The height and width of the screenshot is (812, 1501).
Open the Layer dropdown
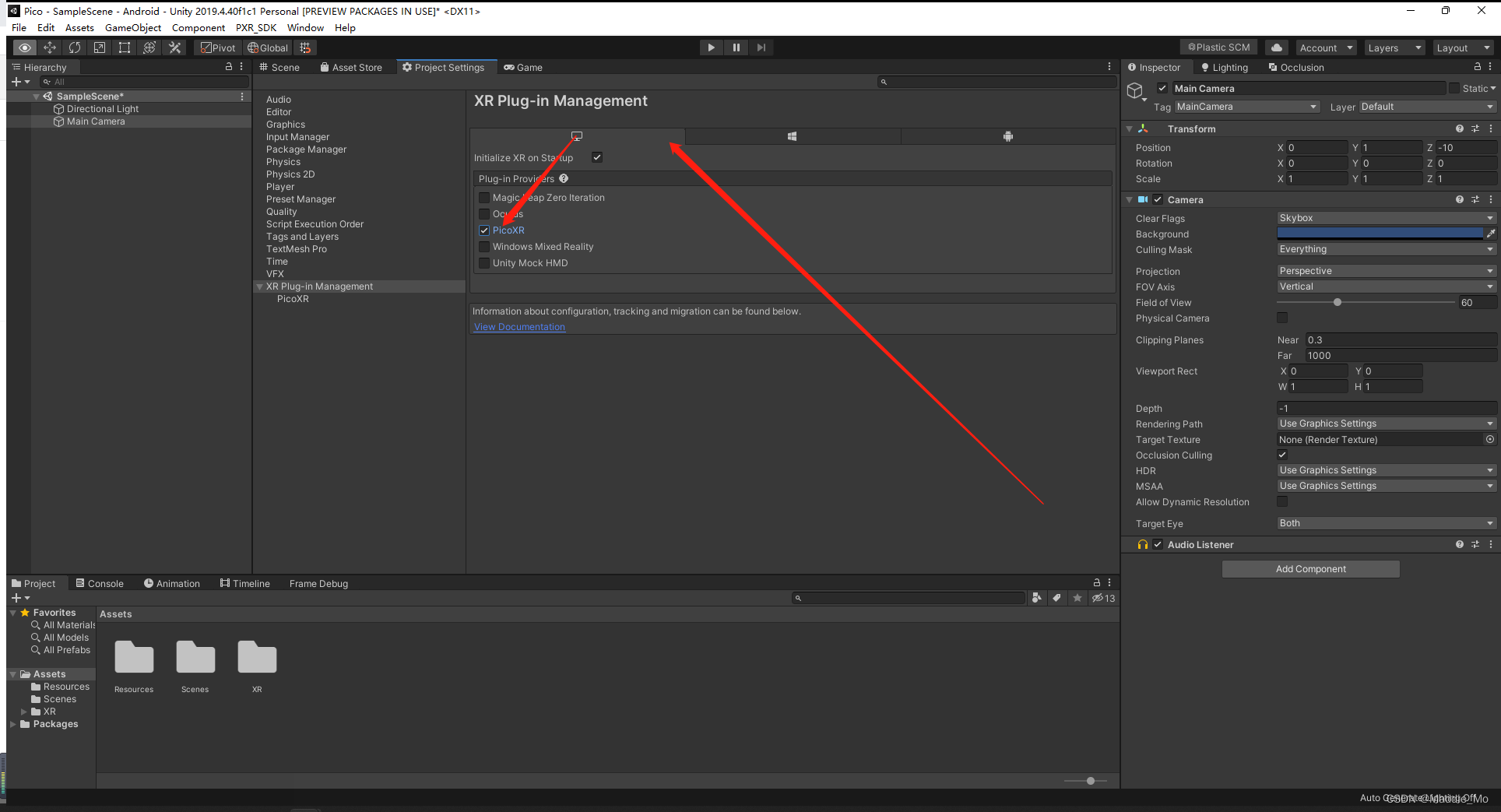coord(1427,107)
